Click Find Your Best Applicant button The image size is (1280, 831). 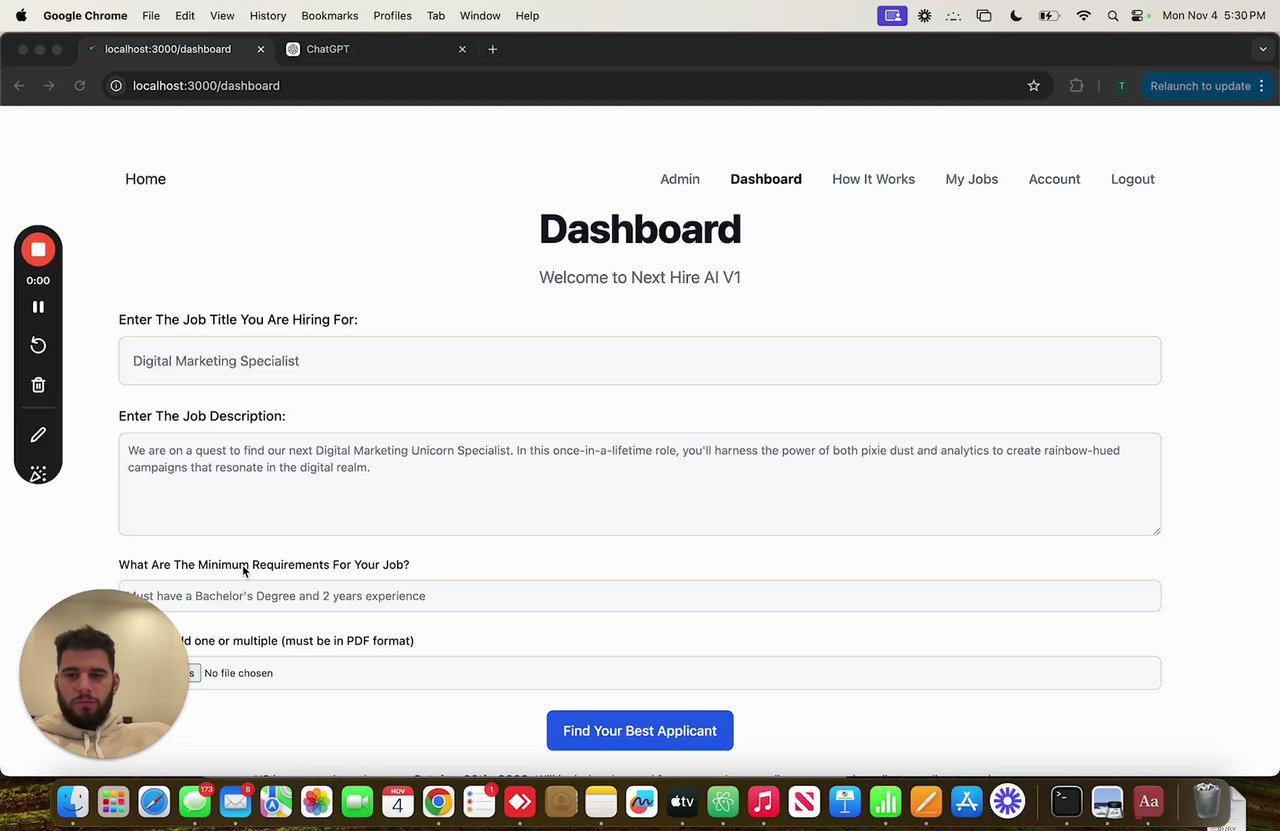(x=640, y=731)
